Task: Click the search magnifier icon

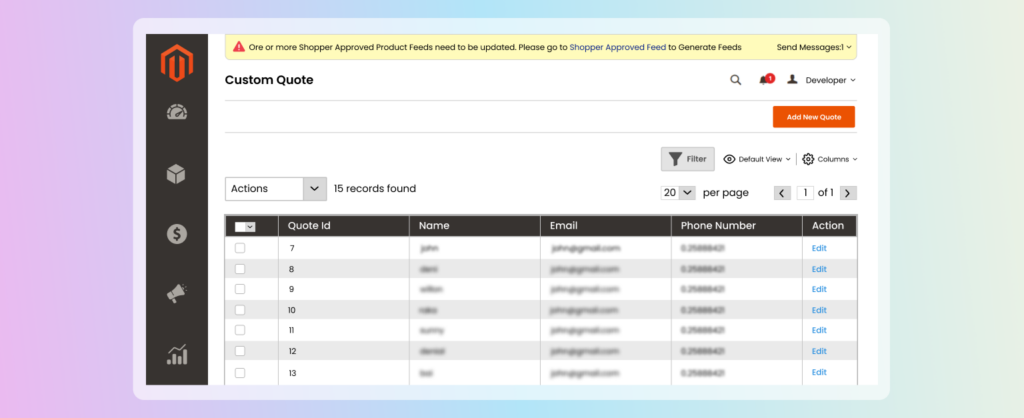Action: coord(735,80)
